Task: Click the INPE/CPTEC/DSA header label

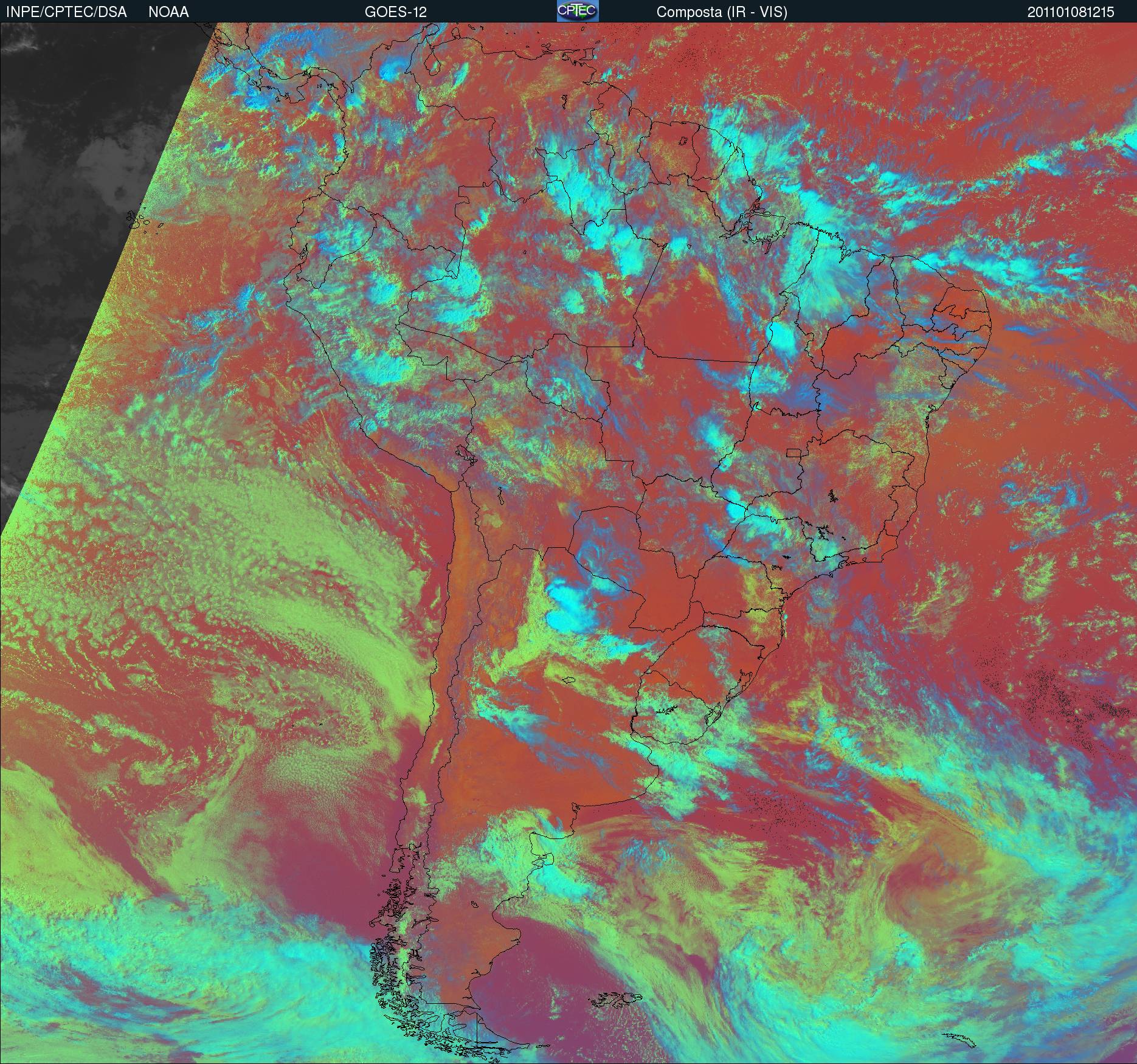Action: tap(66, 12)
